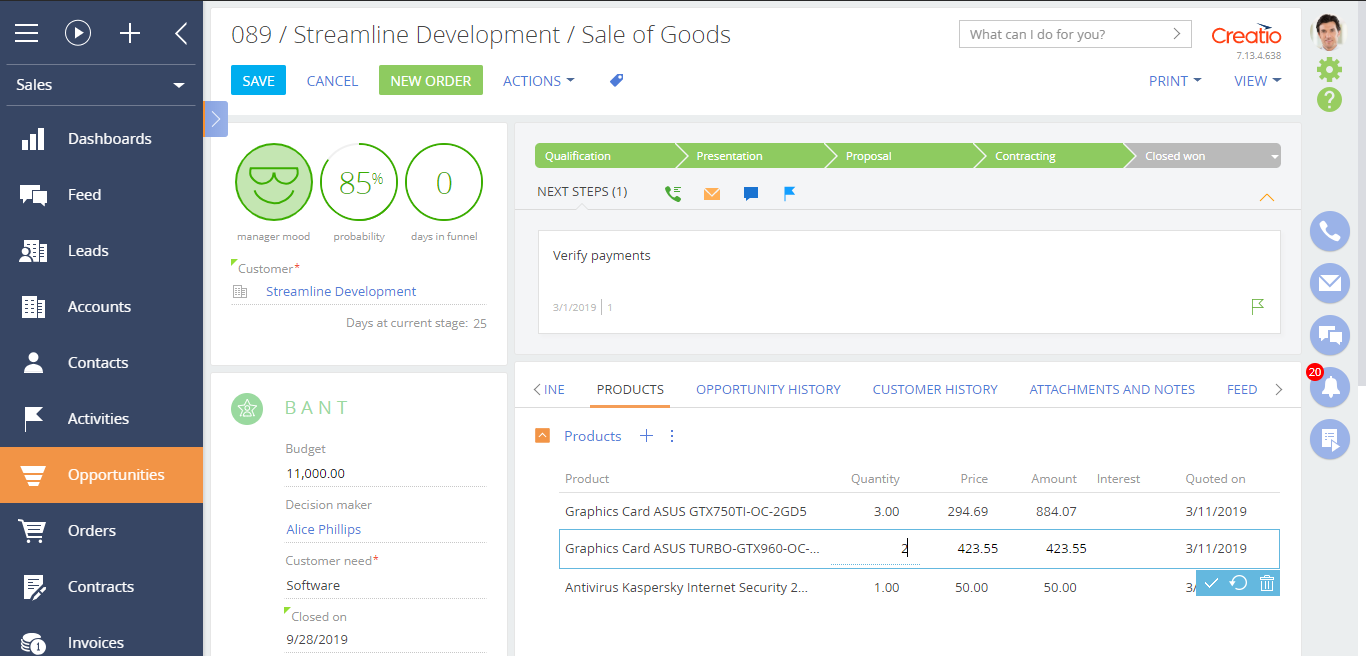This screenshot has width=1366, height=656.
Task: Open the View dropdown menu
Action: coord(1257,81)
